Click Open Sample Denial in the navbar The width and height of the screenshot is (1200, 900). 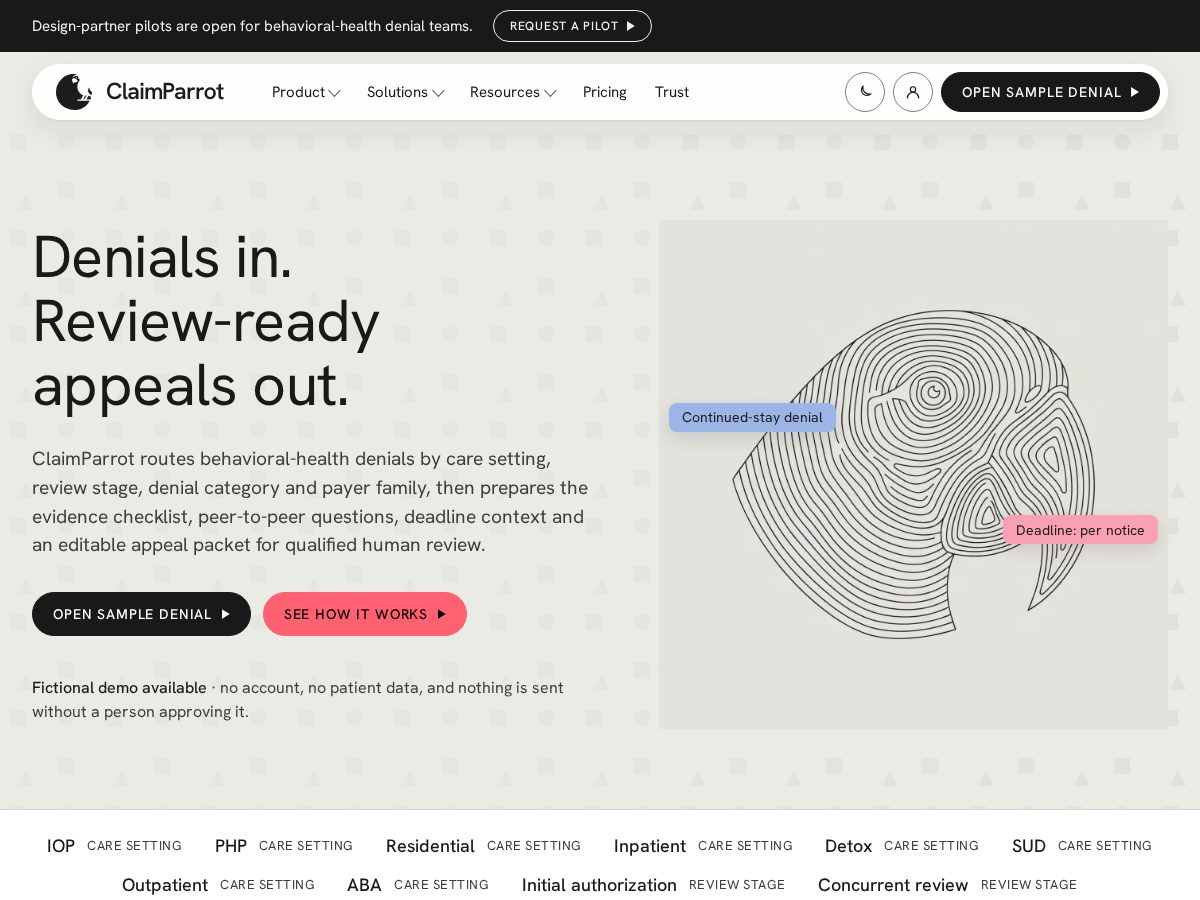[x=1050, y=92]
